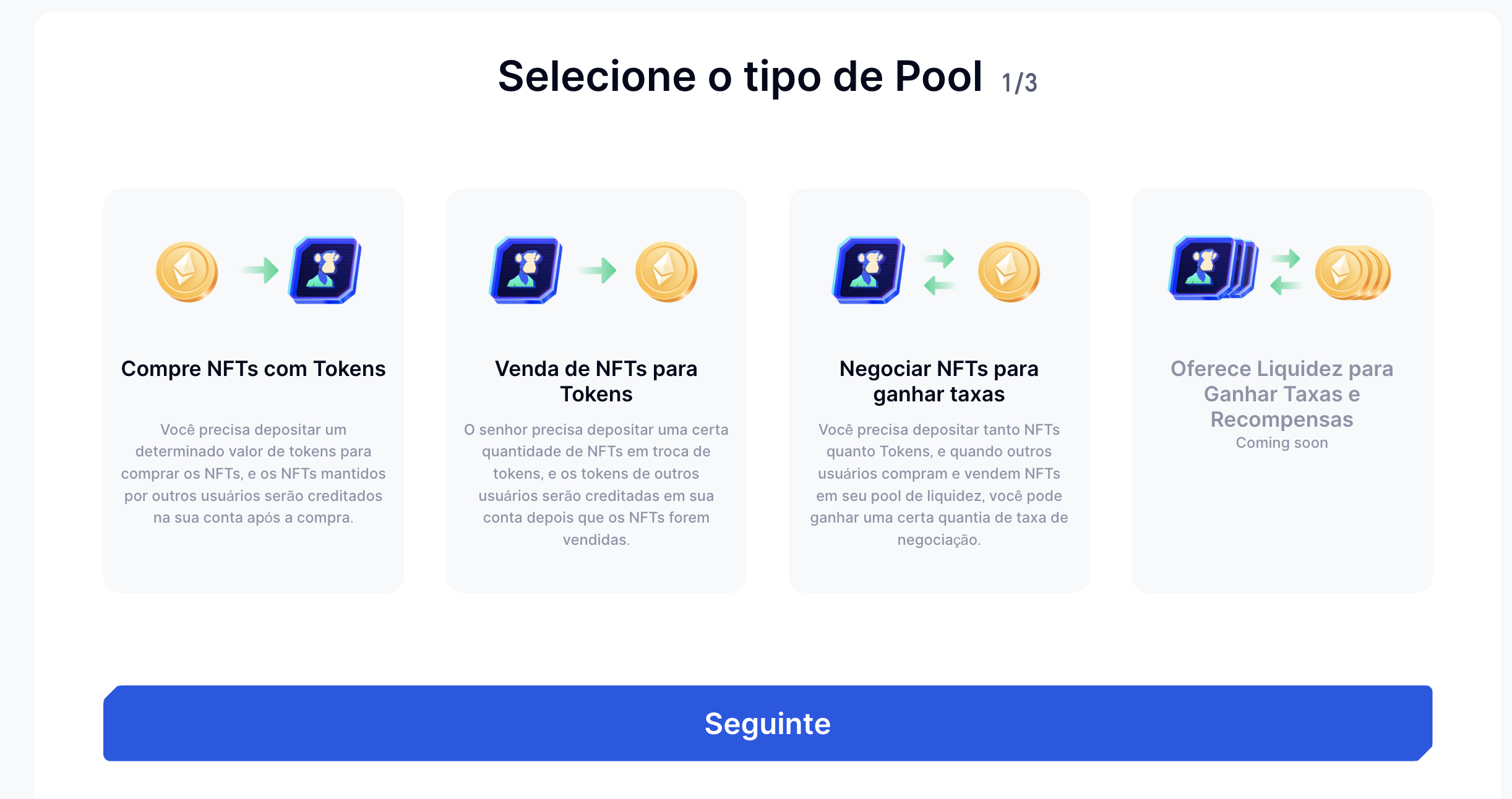The width and height of the screenshot is (1512, 799).
Task: Click the stacked gold coins icon
Action: tap(1353, 272)
